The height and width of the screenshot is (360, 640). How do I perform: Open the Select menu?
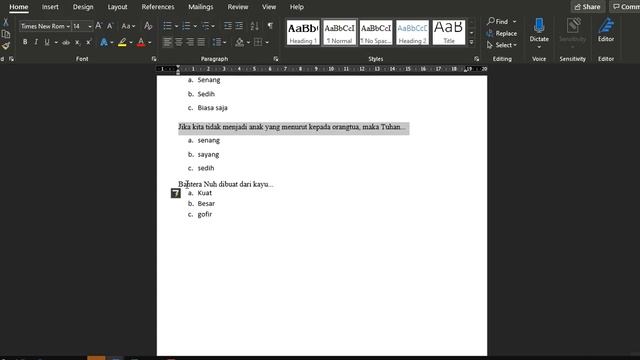click(502, 45)
